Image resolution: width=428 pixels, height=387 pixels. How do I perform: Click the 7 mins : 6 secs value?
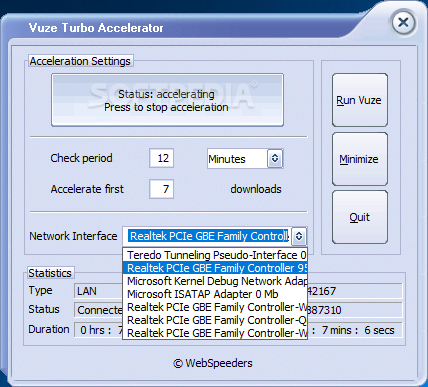point(355,330)
